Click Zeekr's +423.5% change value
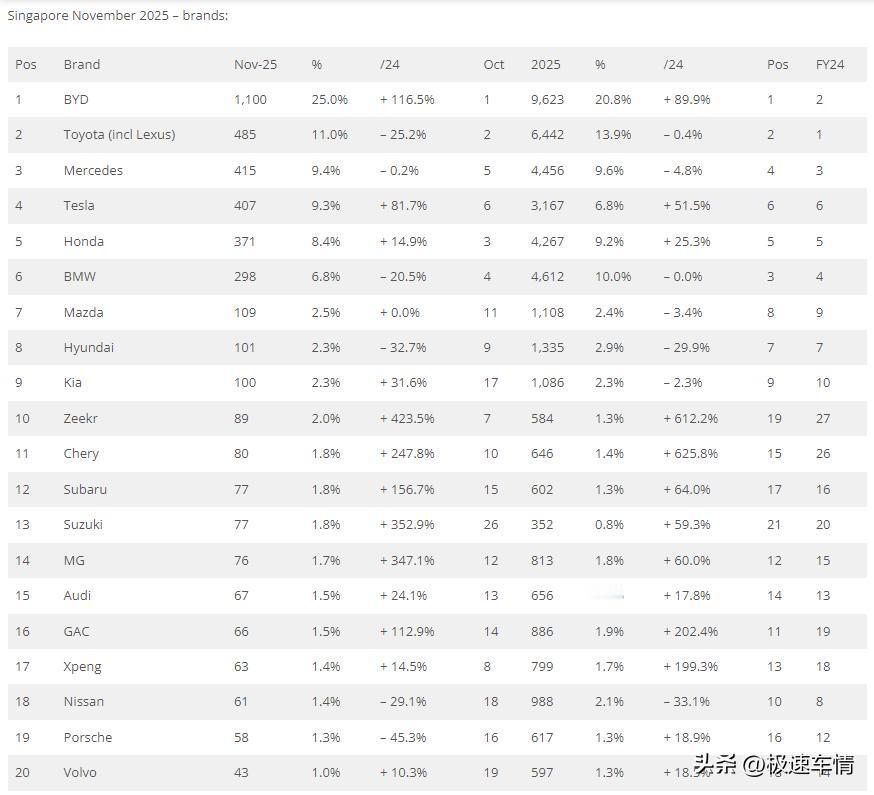Screen dimensions: 874x795 coord(407,419)
